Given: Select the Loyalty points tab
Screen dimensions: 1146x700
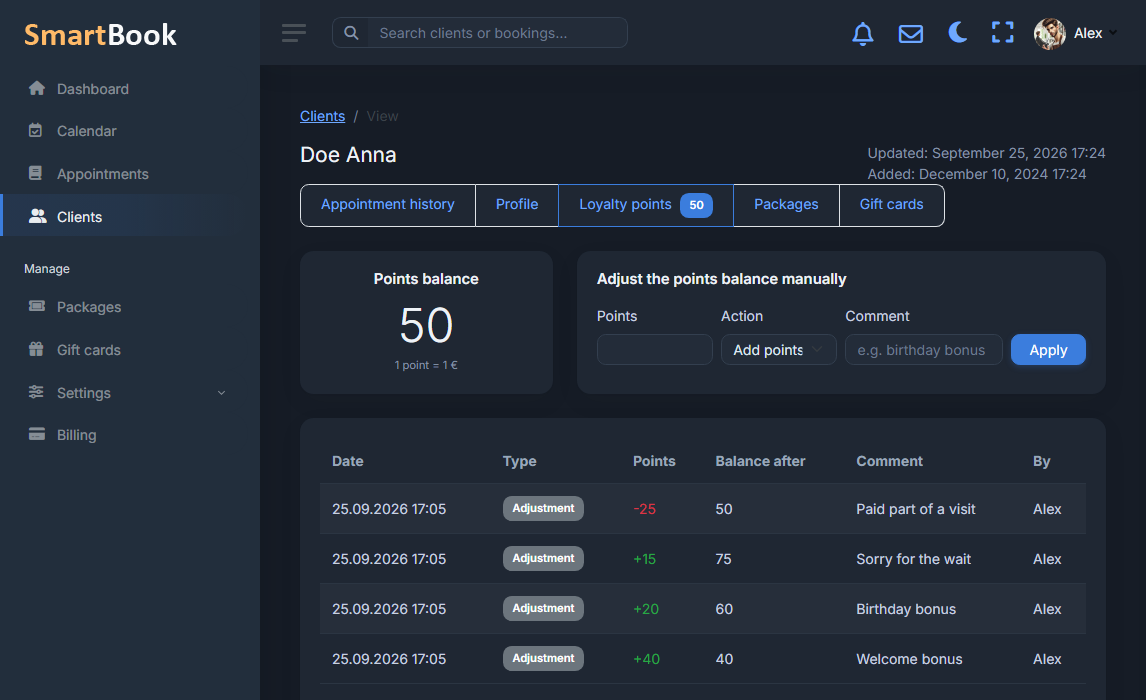Looking at the screenshot, I should point(646,205).
